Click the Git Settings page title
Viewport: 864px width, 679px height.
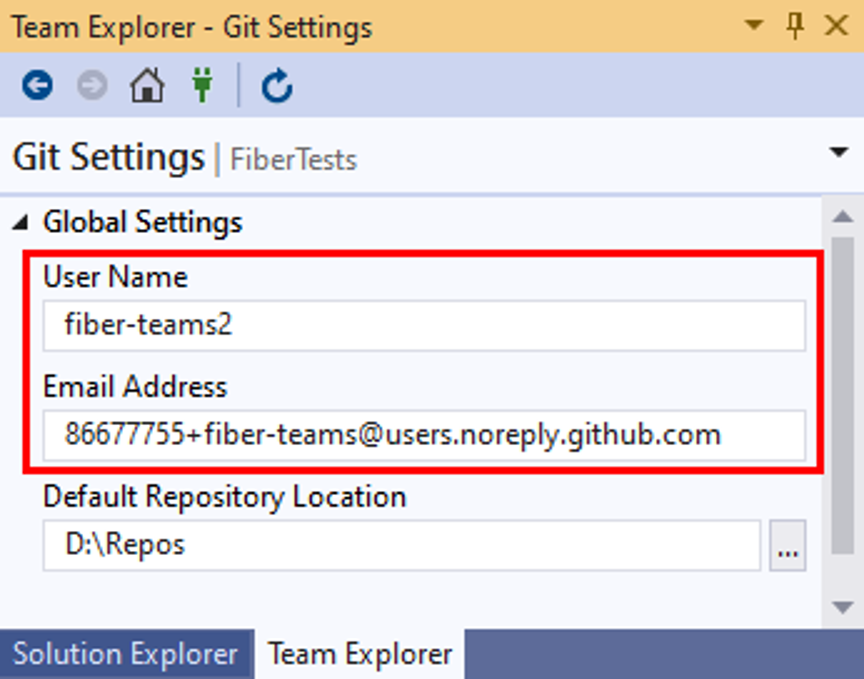point(108,158)
